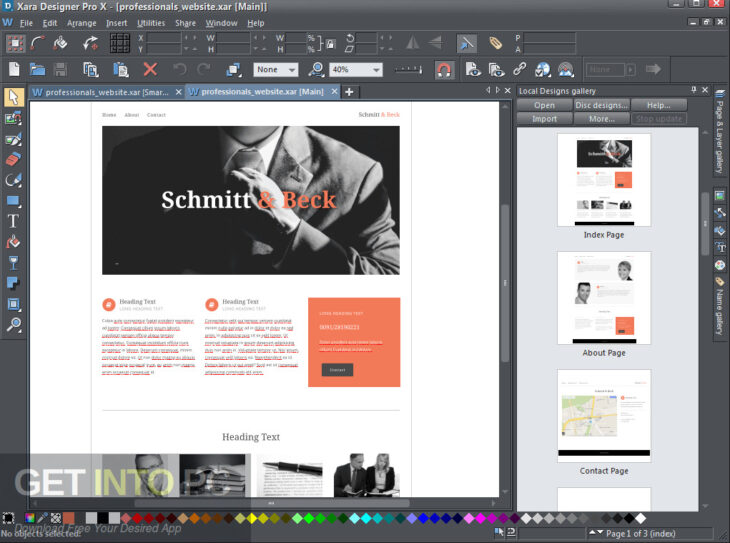Viewport: 730px width, 543px height.
Task: Toggle the magnet snap button
Action: [x=444, y=70]
